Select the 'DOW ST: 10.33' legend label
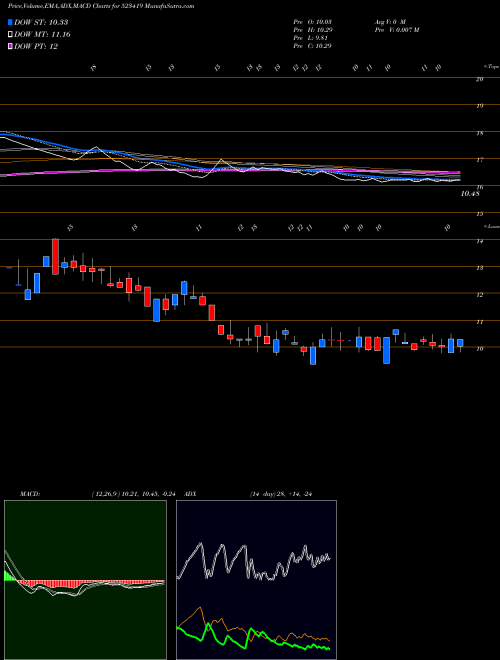The width and height of the screenshot is (500, 660). point(41,22)
